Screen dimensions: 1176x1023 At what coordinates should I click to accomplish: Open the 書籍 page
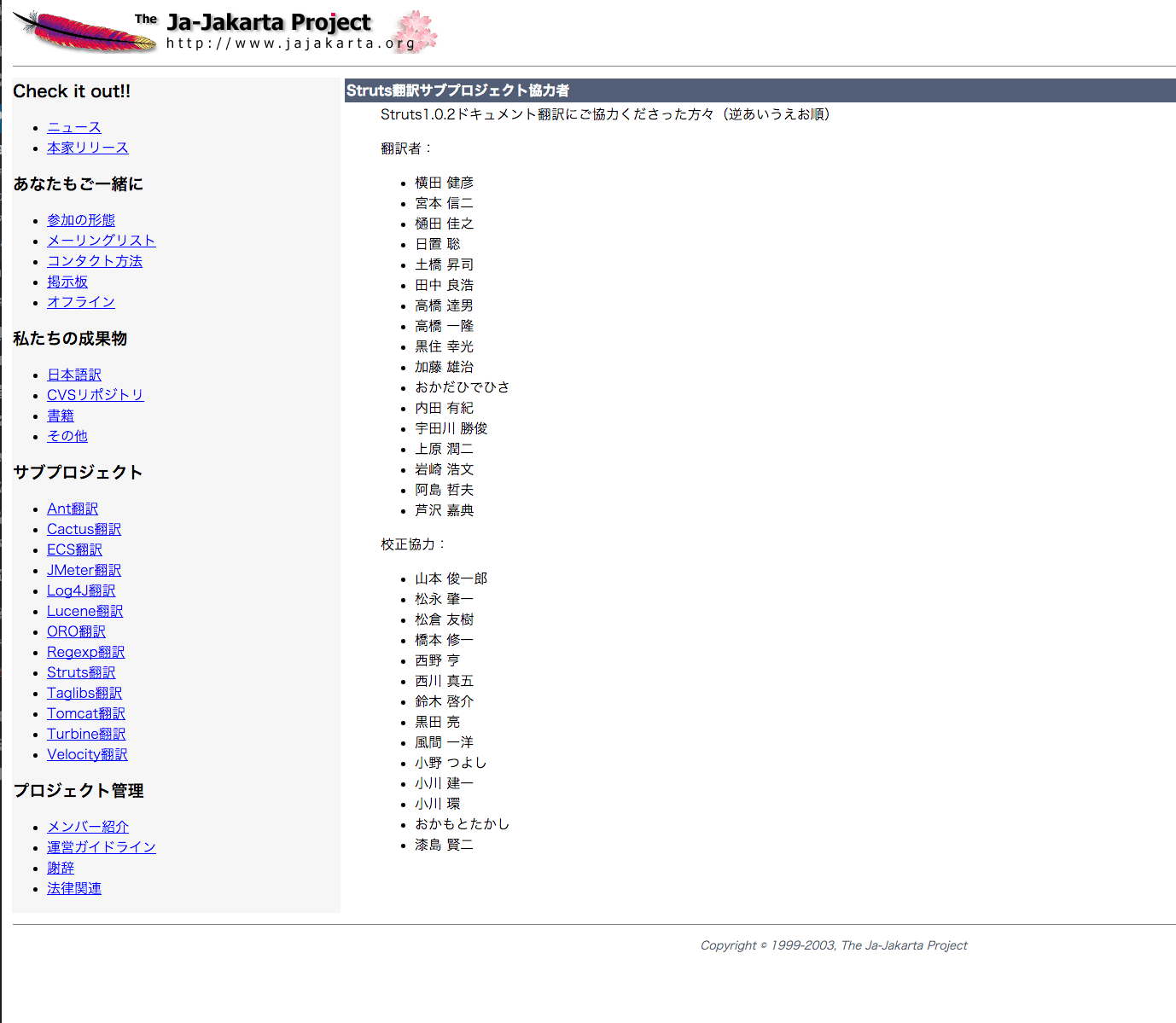point(60,416)
